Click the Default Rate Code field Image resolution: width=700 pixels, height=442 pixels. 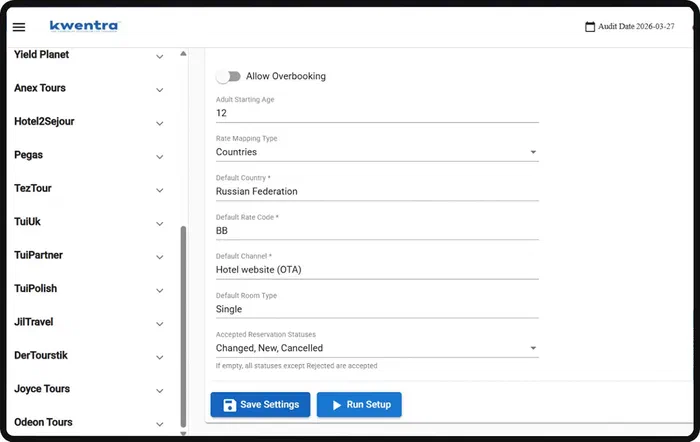[x=377, y=231]
